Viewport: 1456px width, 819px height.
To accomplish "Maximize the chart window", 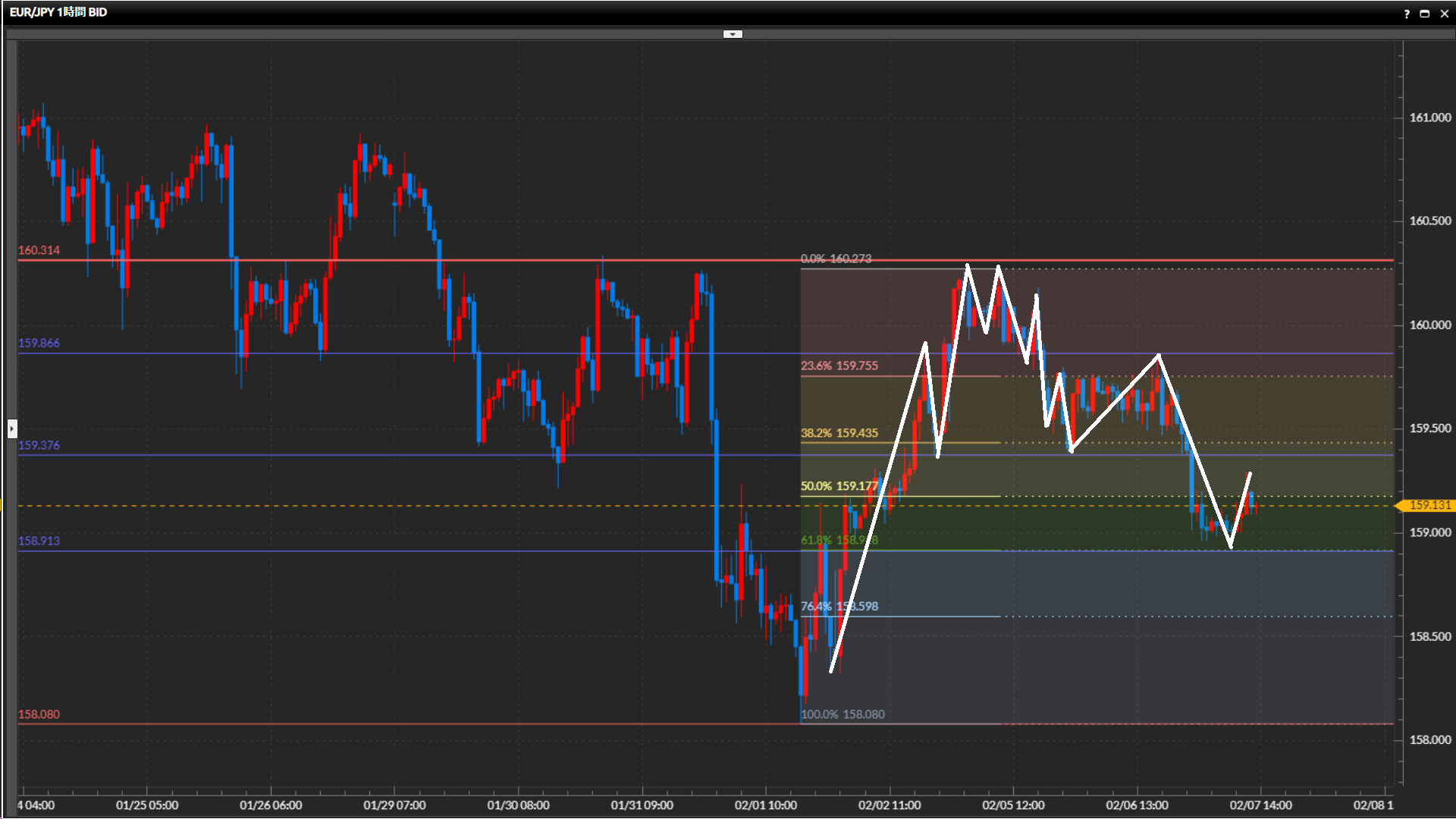I will [x=1425, y=14].
